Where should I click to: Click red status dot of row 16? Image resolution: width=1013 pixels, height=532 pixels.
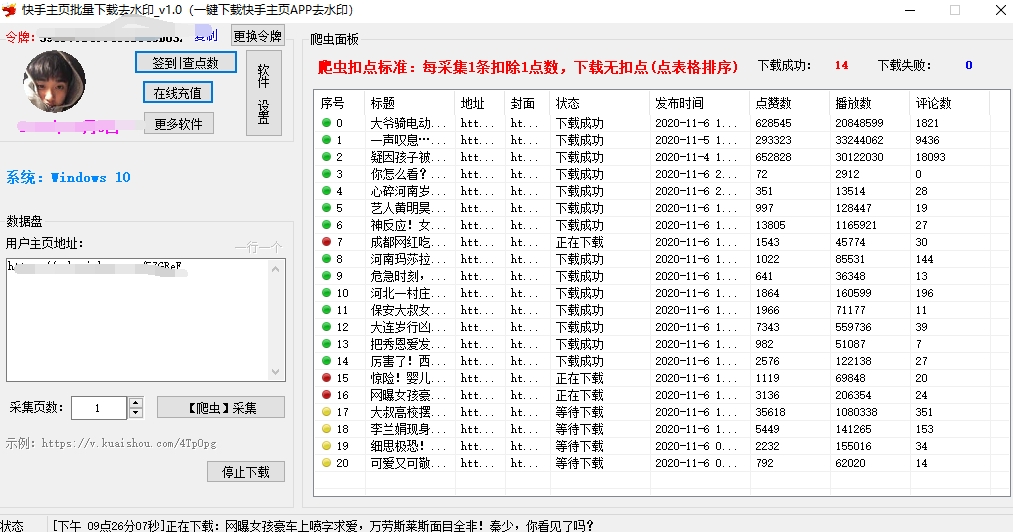point(326,394)
